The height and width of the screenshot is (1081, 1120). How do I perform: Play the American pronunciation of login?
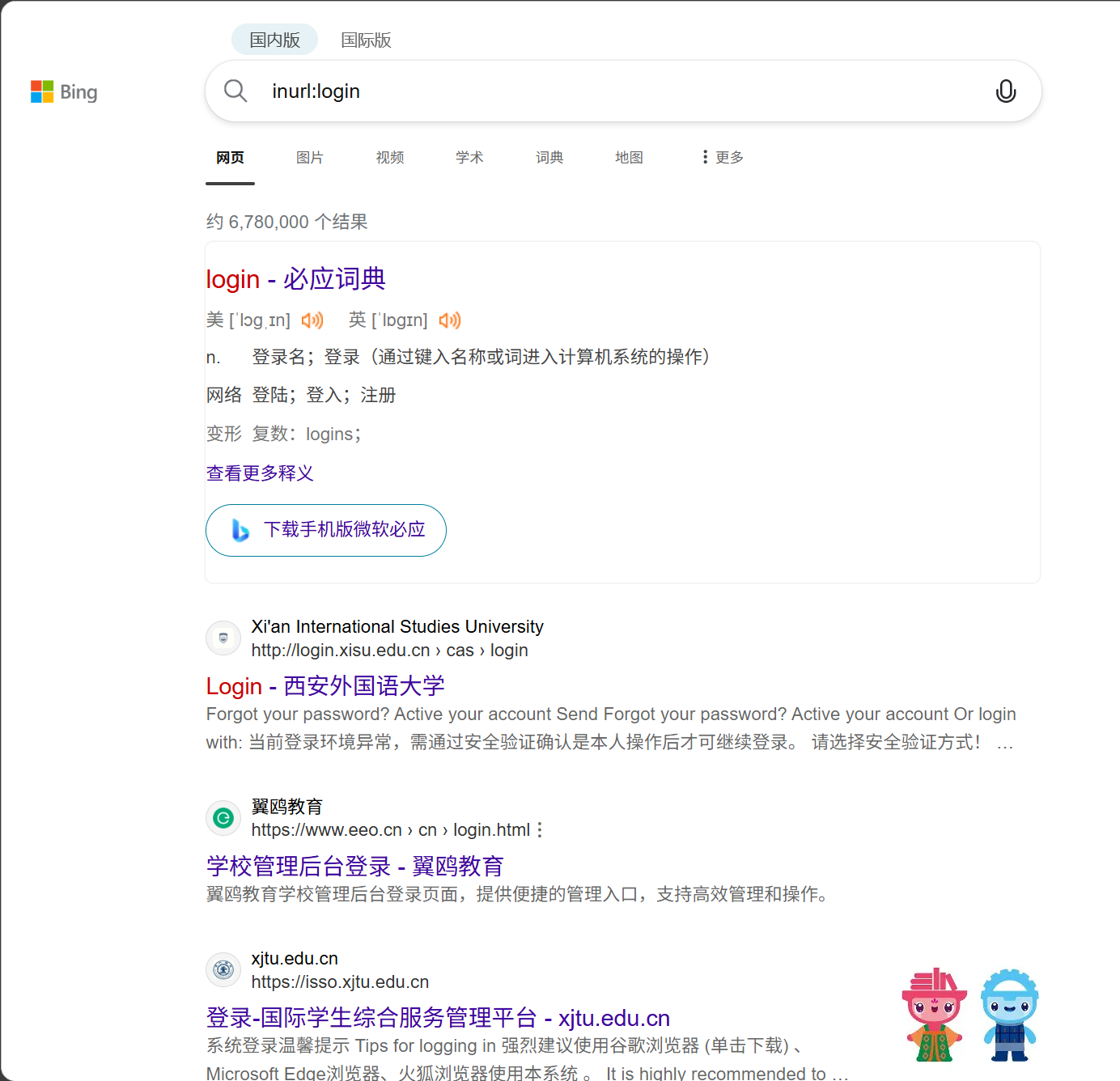point(312,320)
